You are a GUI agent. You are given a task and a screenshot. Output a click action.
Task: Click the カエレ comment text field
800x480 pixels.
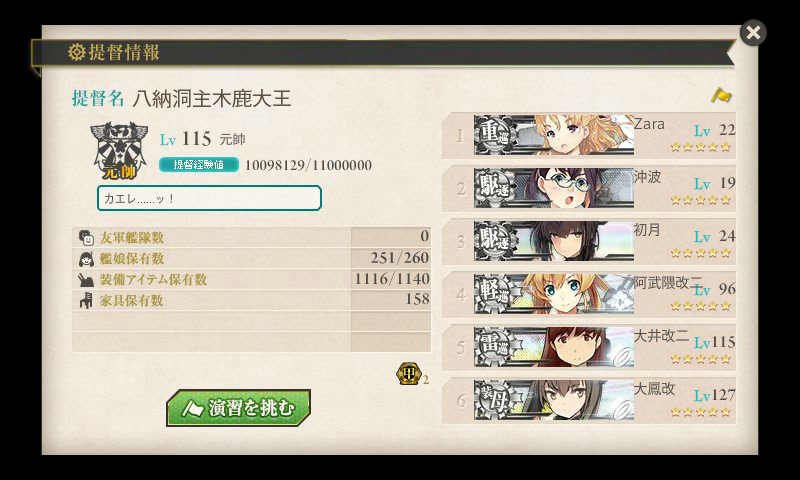[209, 198]
